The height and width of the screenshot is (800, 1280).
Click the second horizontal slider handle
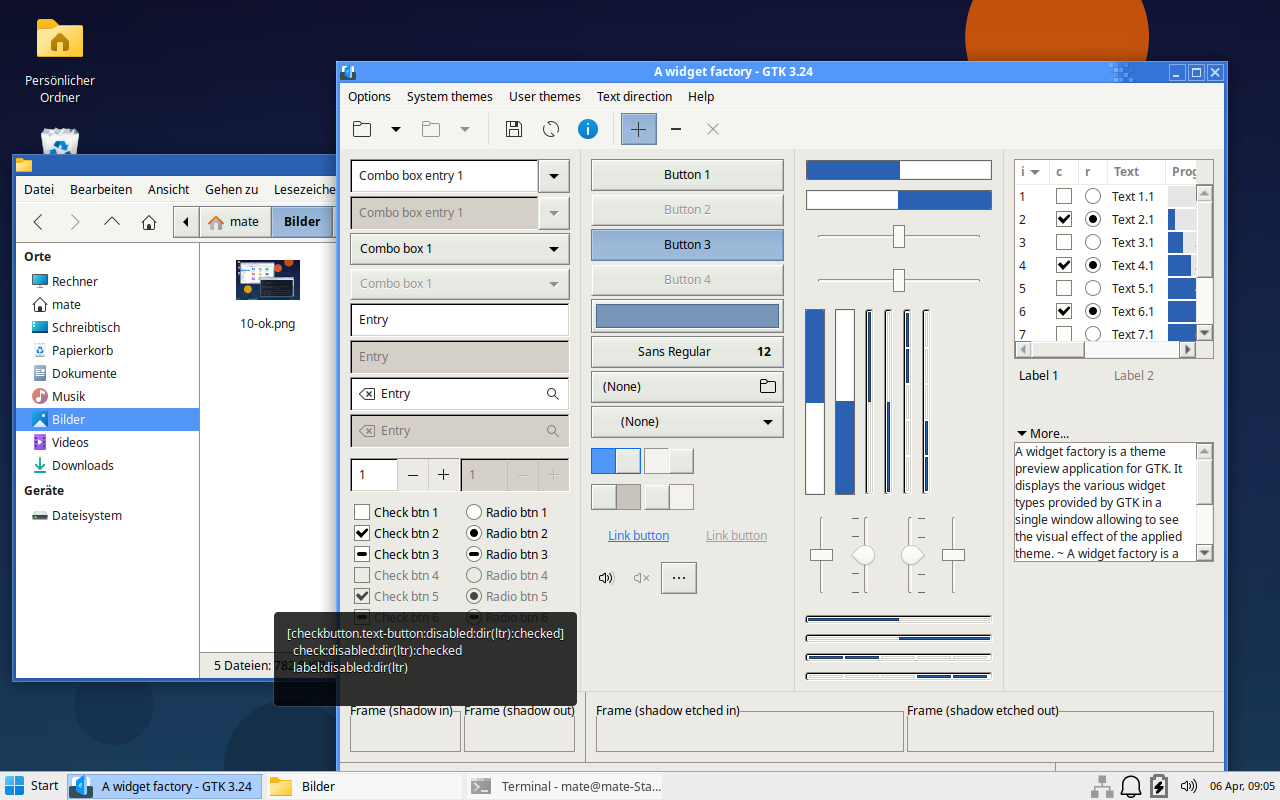click(899, 280)
